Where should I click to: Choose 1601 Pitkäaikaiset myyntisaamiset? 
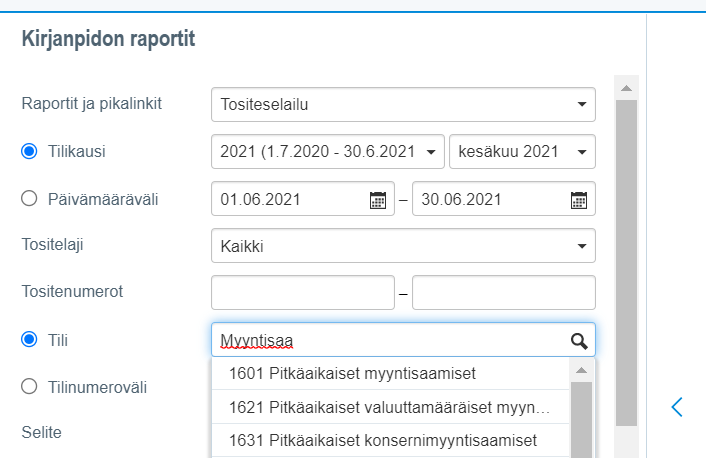(x=390, y=373)
